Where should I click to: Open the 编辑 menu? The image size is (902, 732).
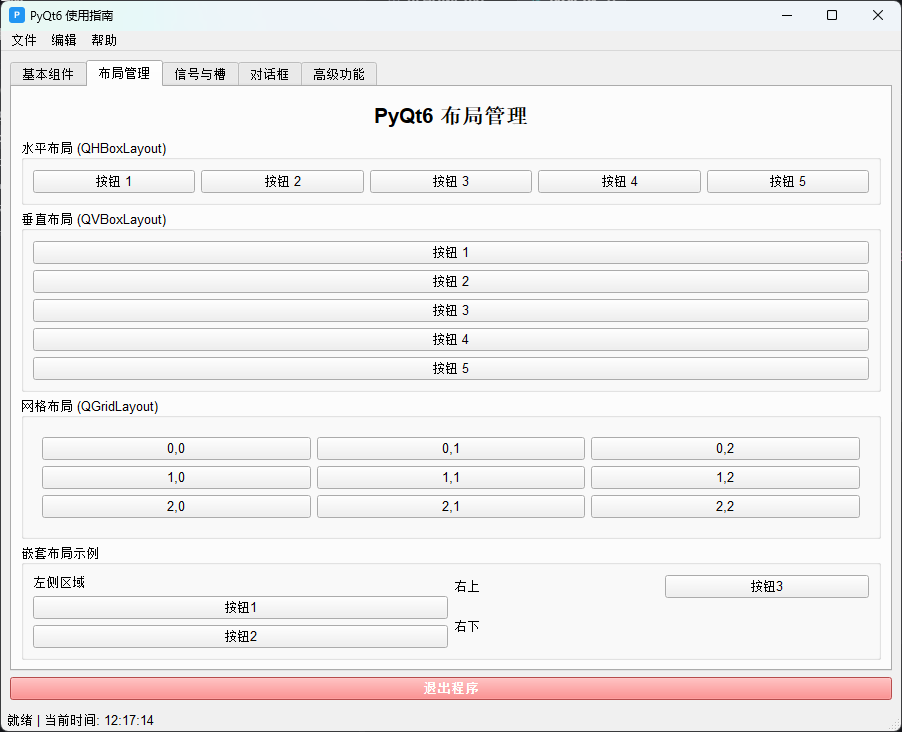click(x=63, y=40)
